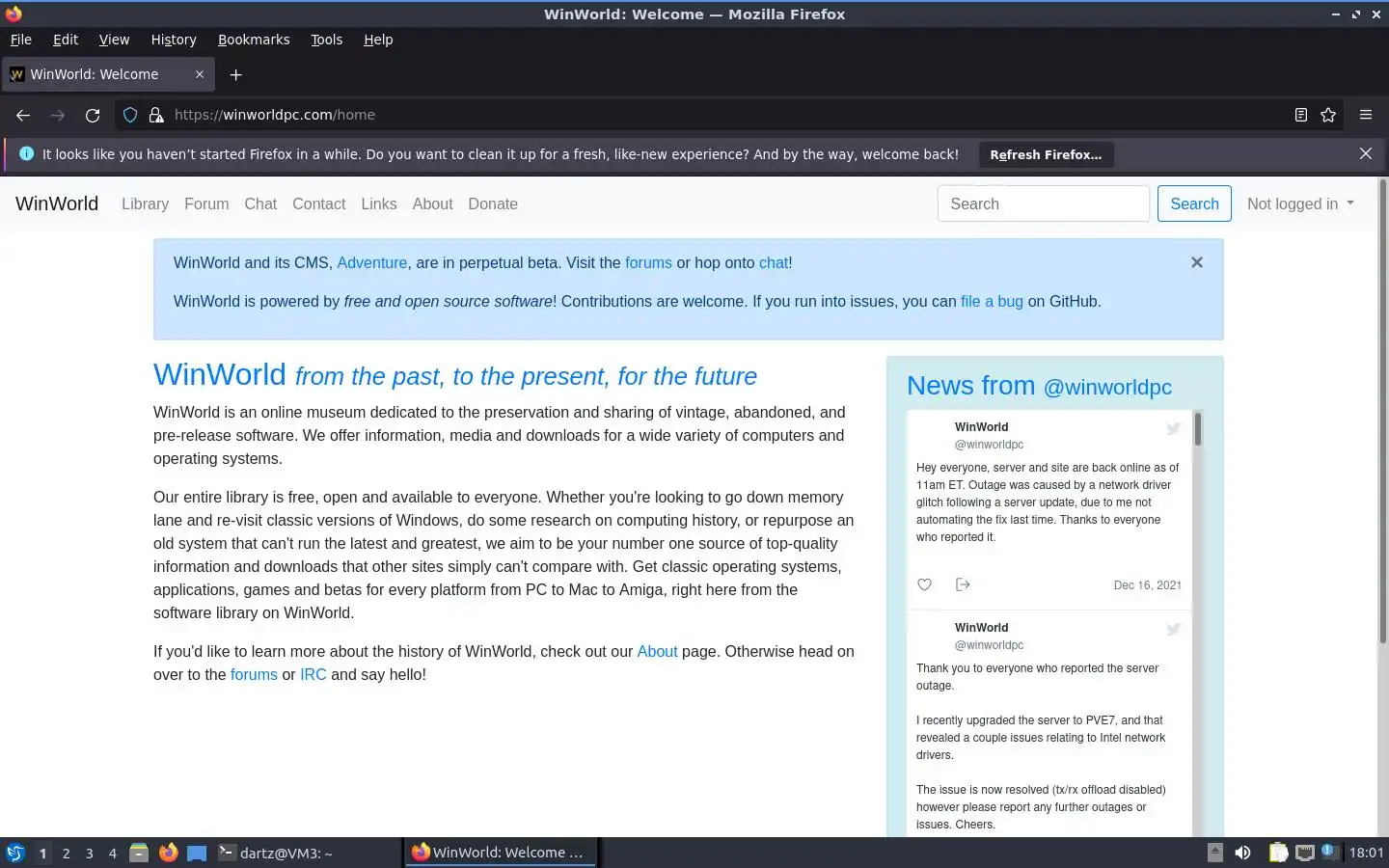The height and width of the screenshot is (868, 1389).
Task: Select the WinWorld: Welcome browser tab
Action: [x=106, y=74]
